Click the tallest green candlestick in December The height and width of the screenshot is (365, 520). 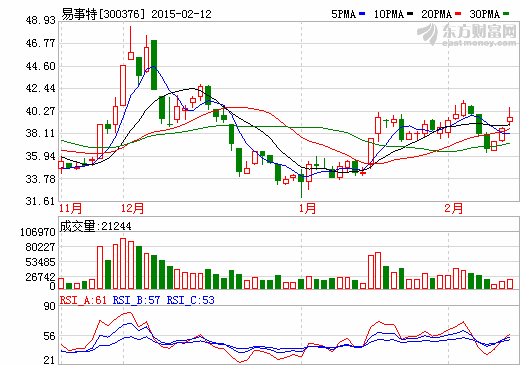pyautogui.click(x=154, y=65)
